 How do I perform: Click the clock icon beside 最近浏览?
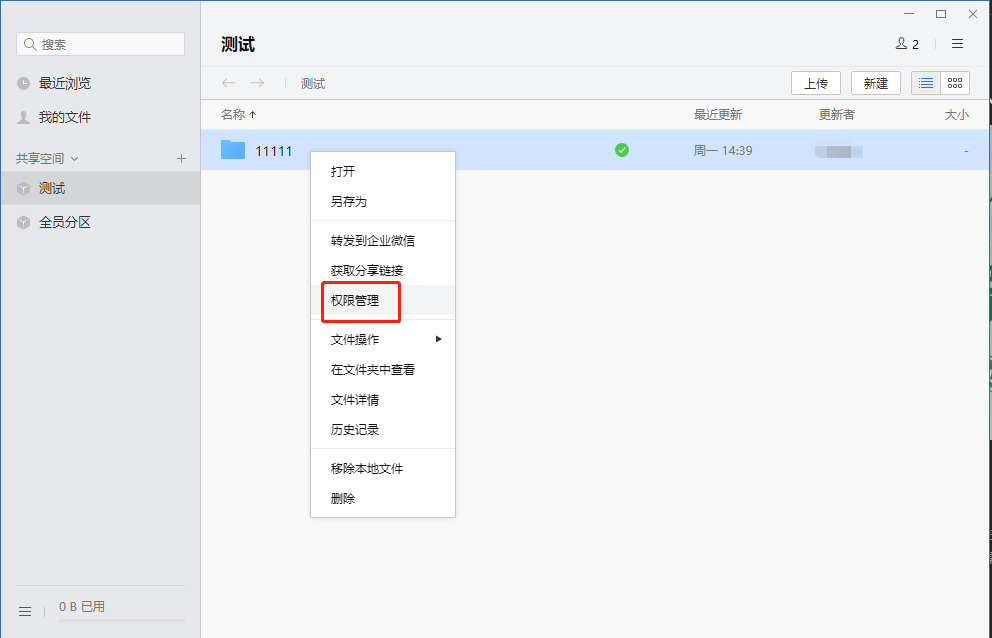[23, 84]
